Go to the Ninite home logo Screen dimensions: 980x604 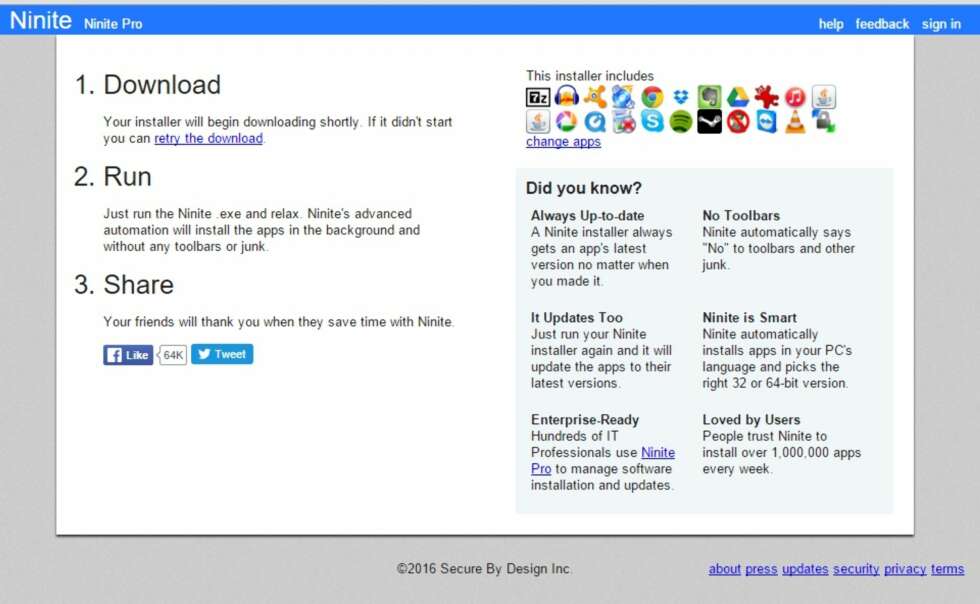(41, 21)
